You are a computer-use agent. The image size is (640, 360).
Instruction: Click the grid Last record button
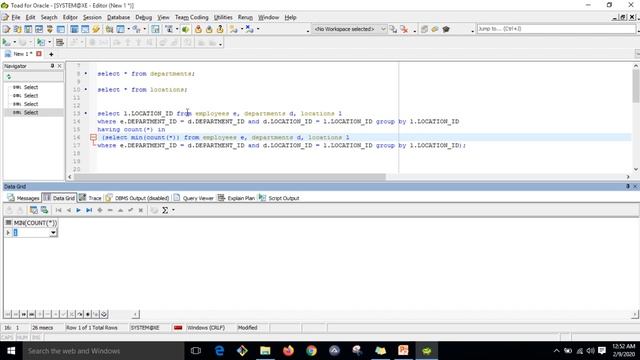point(89,210)
